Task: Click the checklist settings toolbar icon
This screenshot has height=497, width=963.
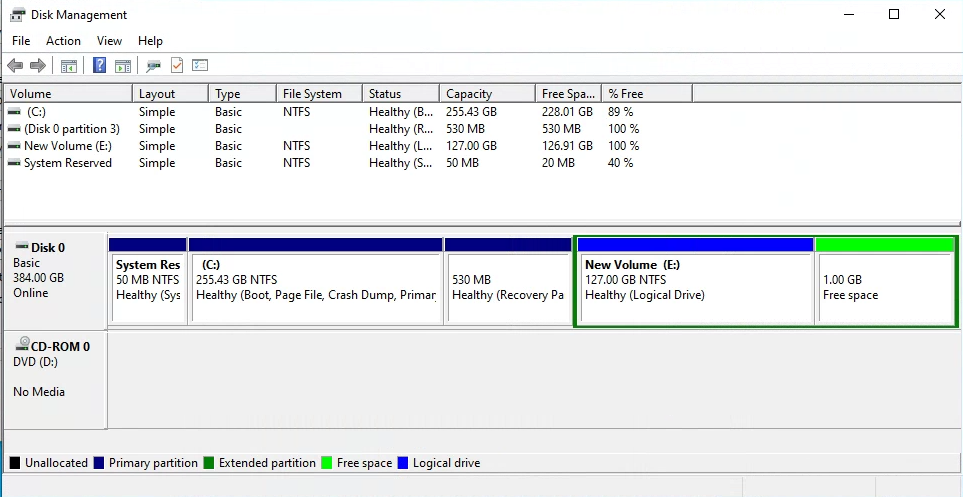Action: pyautogui.click(x=200, y=66)
